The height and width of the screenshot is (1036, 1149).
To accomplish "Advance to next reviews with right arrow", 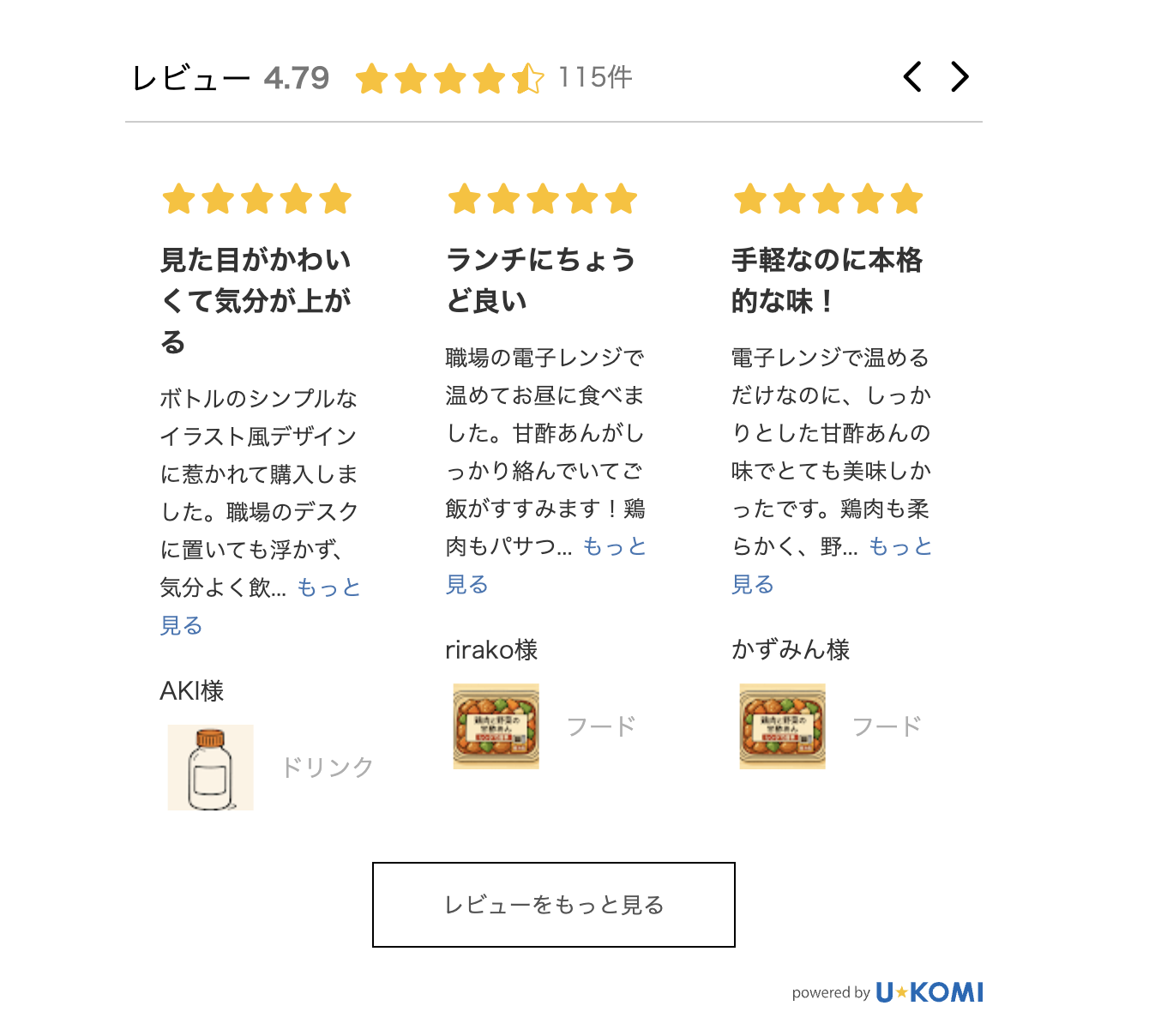I will point(960,77).
